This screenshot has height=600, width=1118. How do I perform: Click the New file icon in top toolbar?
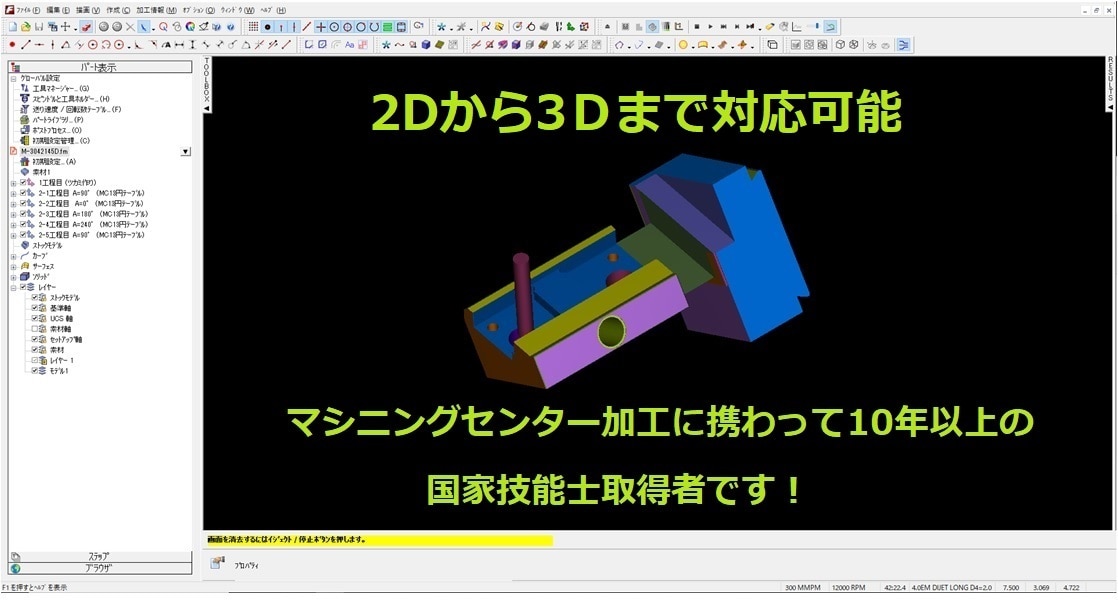coord(12,26)
